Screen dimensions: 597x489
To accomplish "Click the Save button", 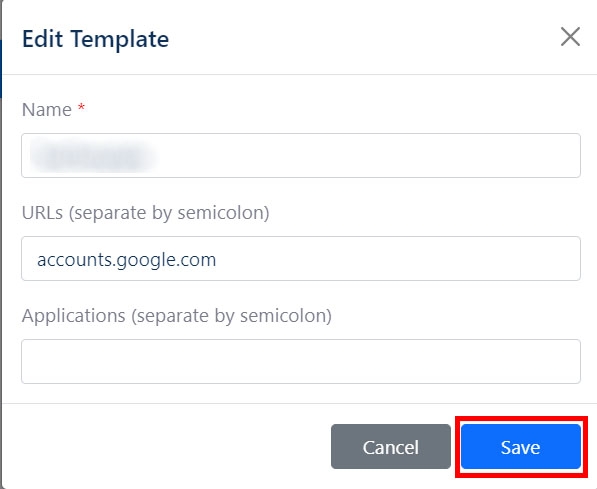I will [x=520, y=447].
